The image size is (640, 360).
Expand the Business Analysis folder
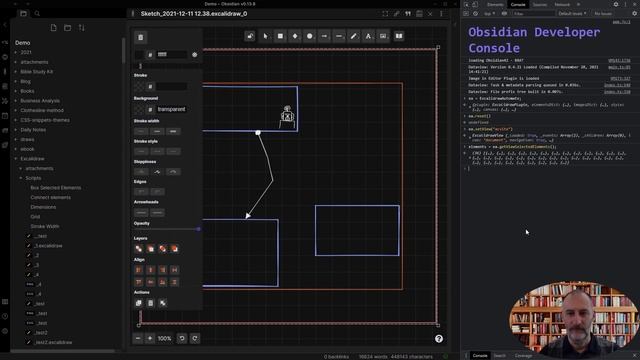click(x=40, y=101)
